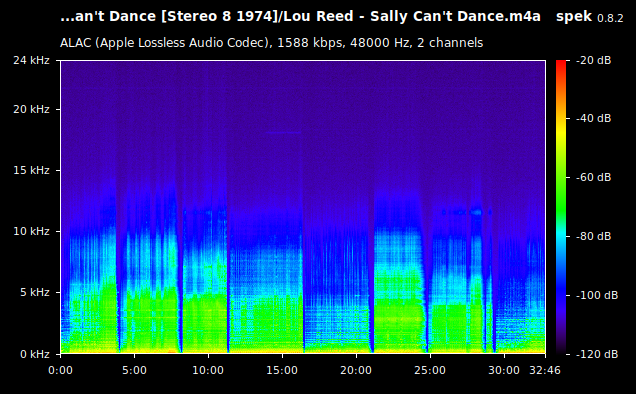The height and width of the screenshot is (394, 636).
Task: Click the "5 kHz" frequency axis label
Action: (x=35, y=292)
